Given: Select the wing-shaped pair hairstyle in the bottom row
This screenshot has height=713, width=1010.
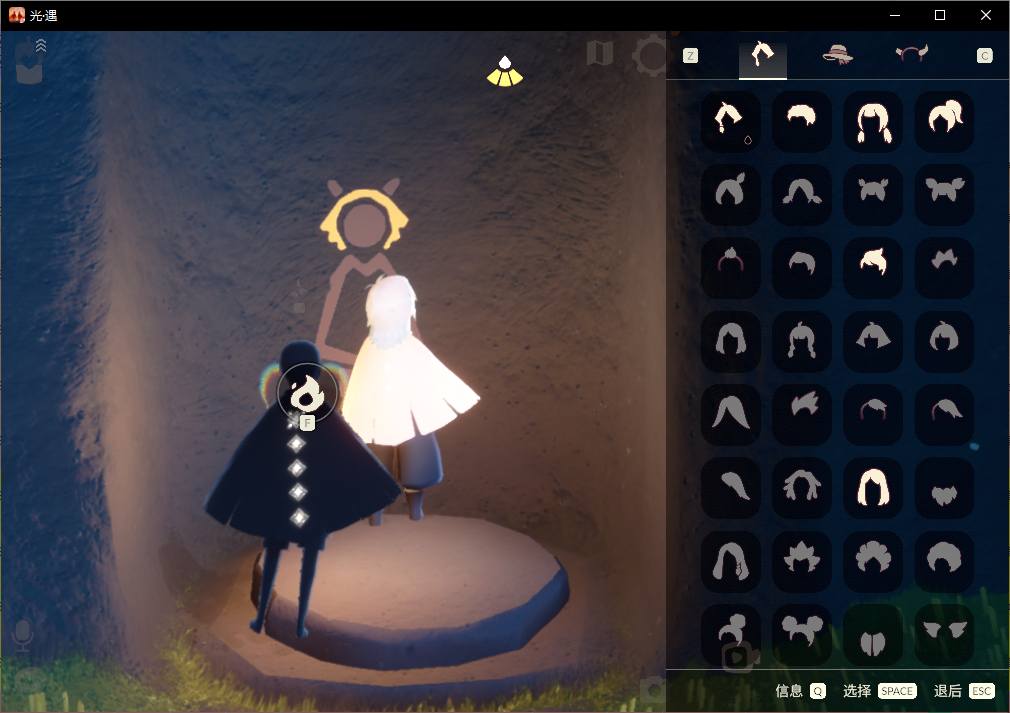Looking at the screenshot, I should pos(944,634).
